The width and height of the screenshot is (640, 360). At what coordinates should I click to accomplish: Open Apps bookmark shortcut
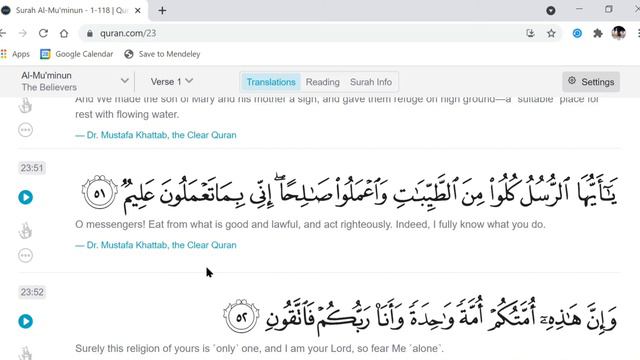click(x=16, y=54)
